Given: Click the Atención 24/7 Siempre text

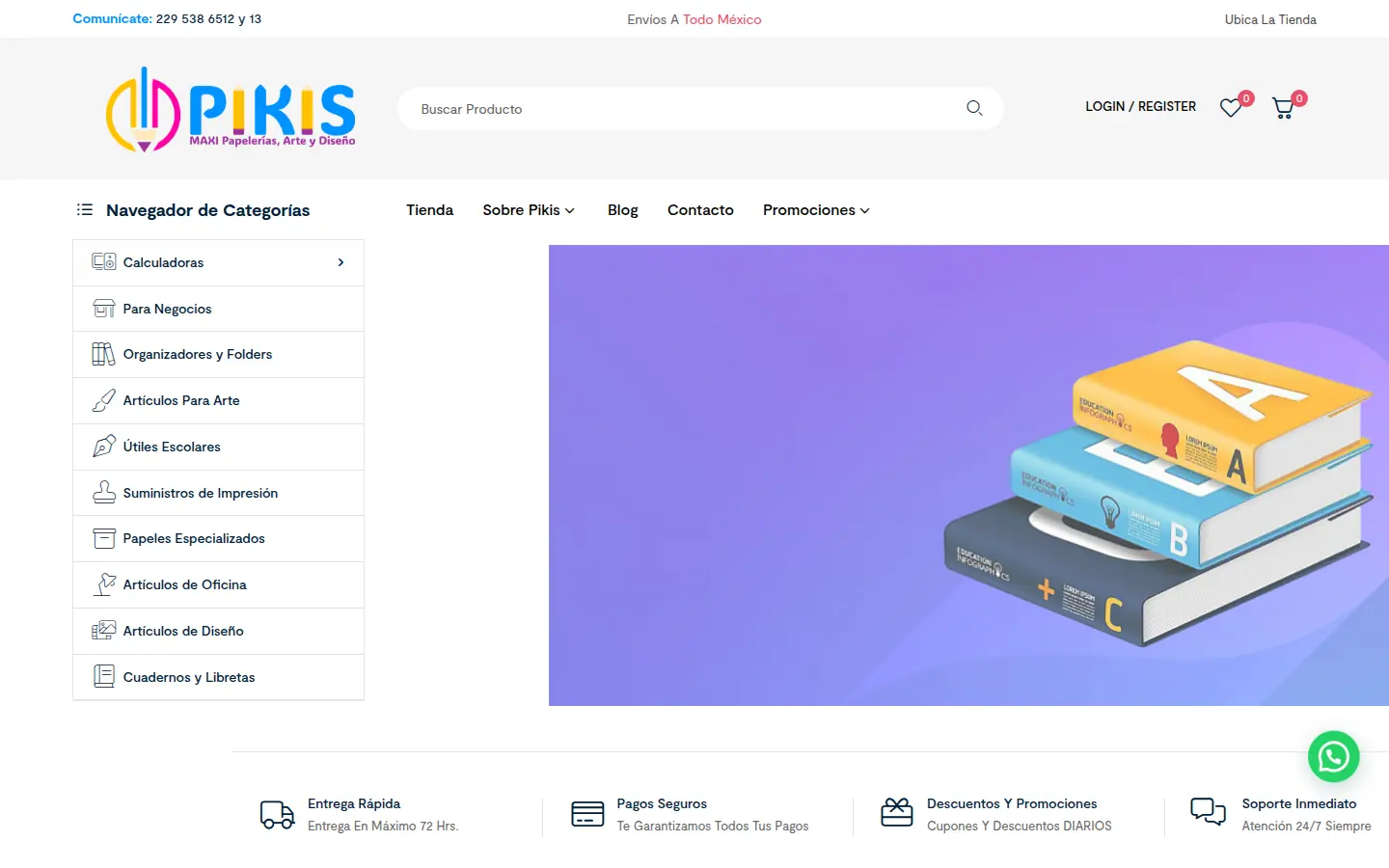Looking at the screenshot, I should [x=1306, y=827].
